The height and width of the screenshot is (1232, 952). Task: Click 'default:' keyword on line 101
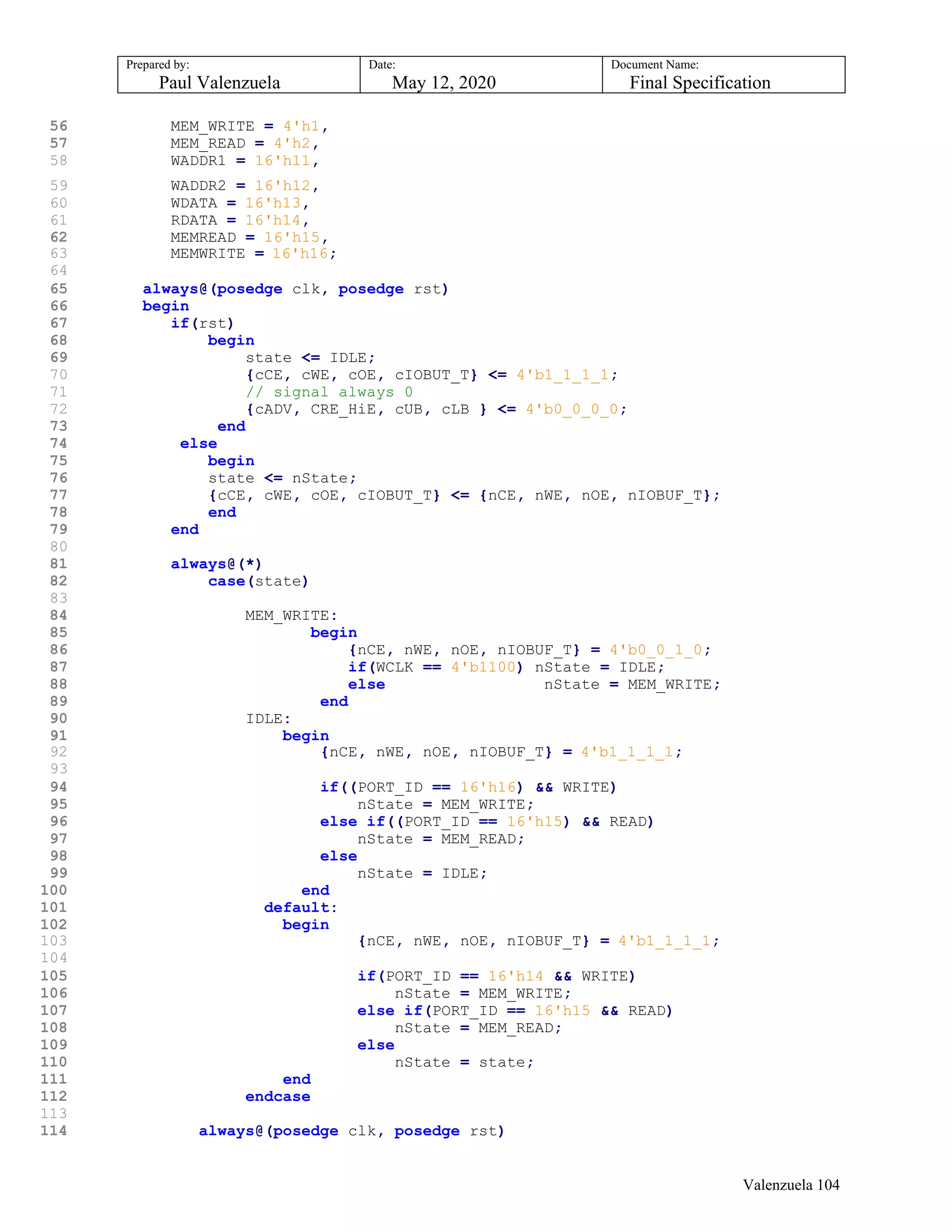[x=301, y=907]
